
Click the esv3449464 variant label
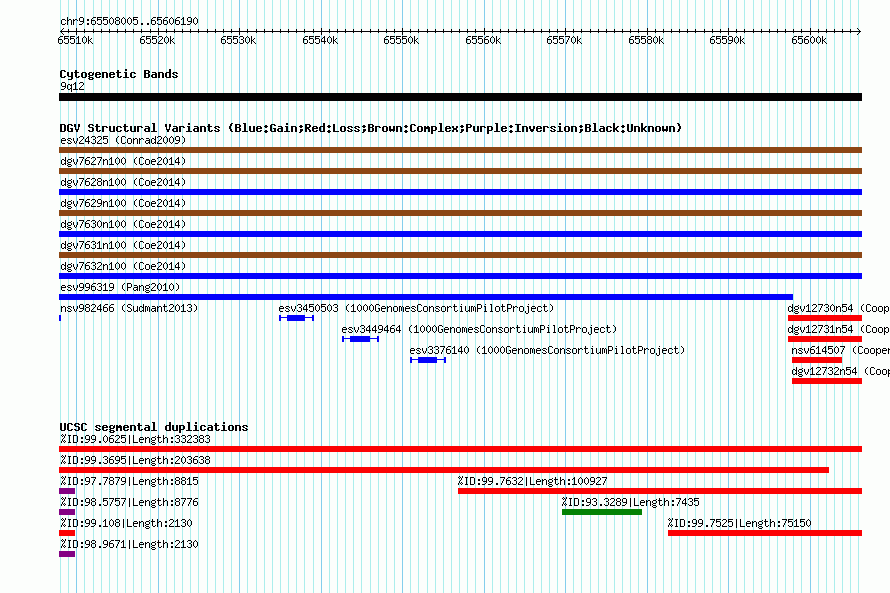click(x=479, y=329)
